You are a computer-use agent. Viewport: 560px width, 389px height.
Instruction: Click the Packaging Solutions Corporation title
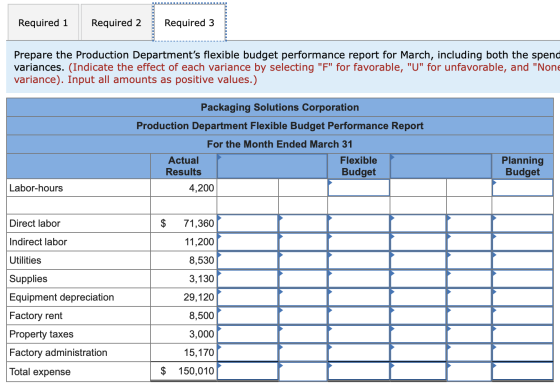coord(280,107)
